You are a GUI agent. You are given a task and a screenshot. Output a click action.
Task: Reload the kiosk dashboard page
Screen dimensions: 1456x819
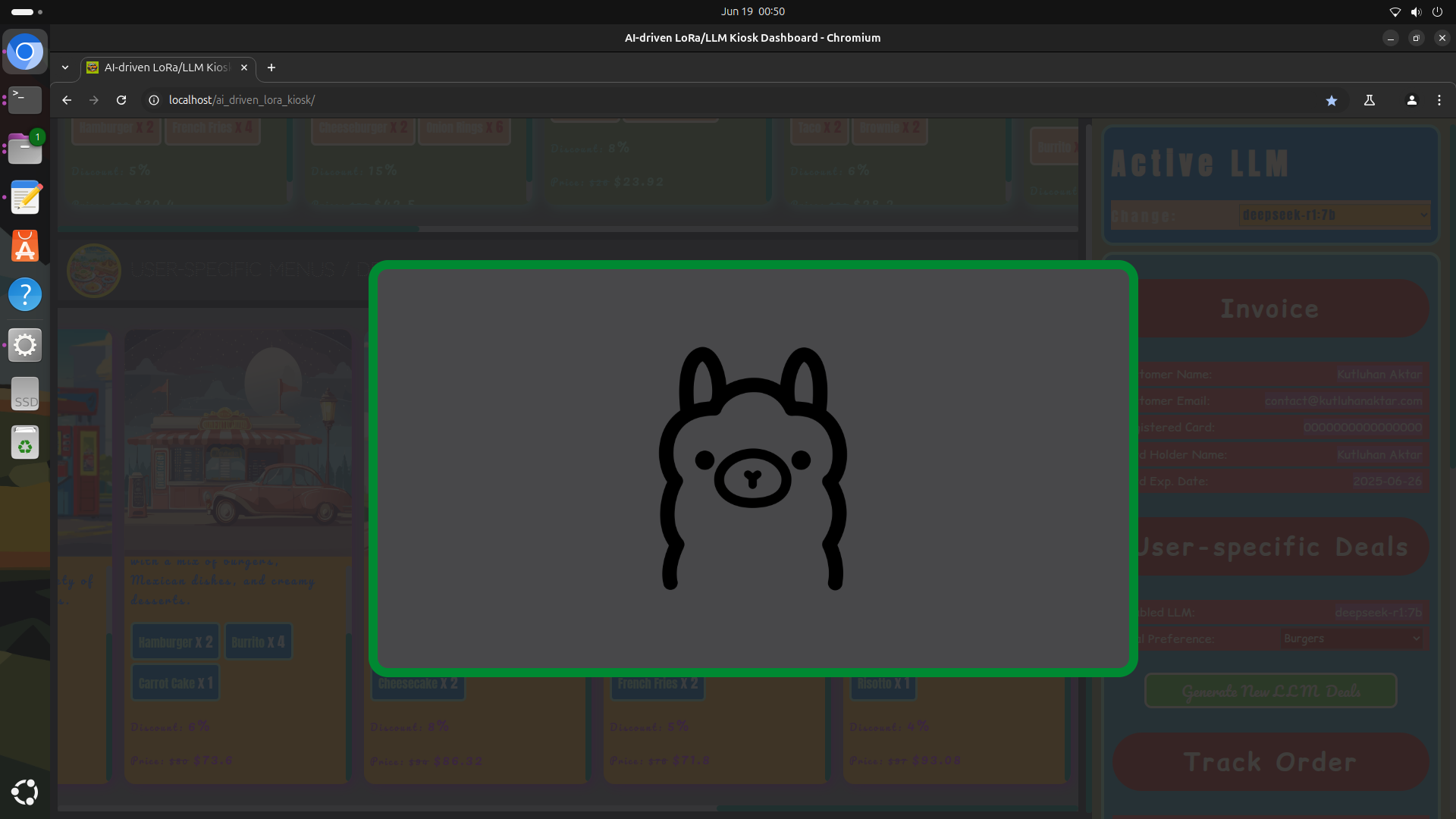[121, 100]
